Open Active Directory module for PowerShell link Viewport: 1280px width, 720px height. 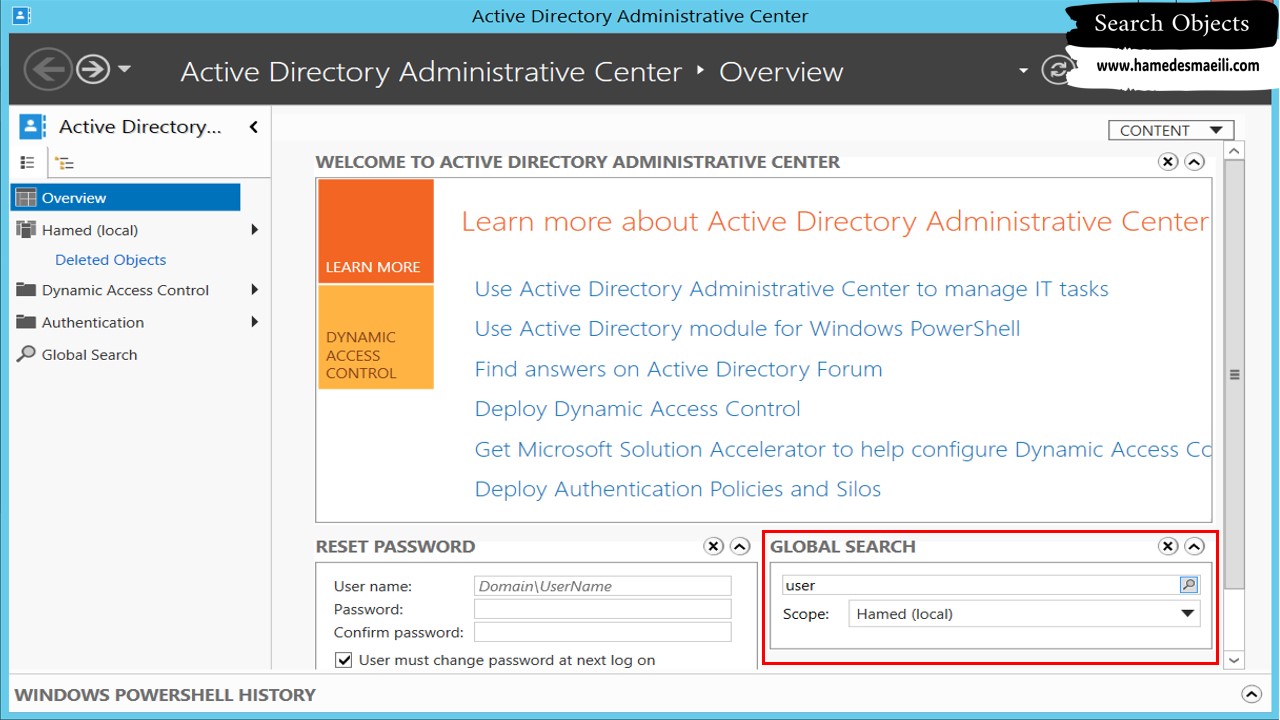tap(748, 329)
